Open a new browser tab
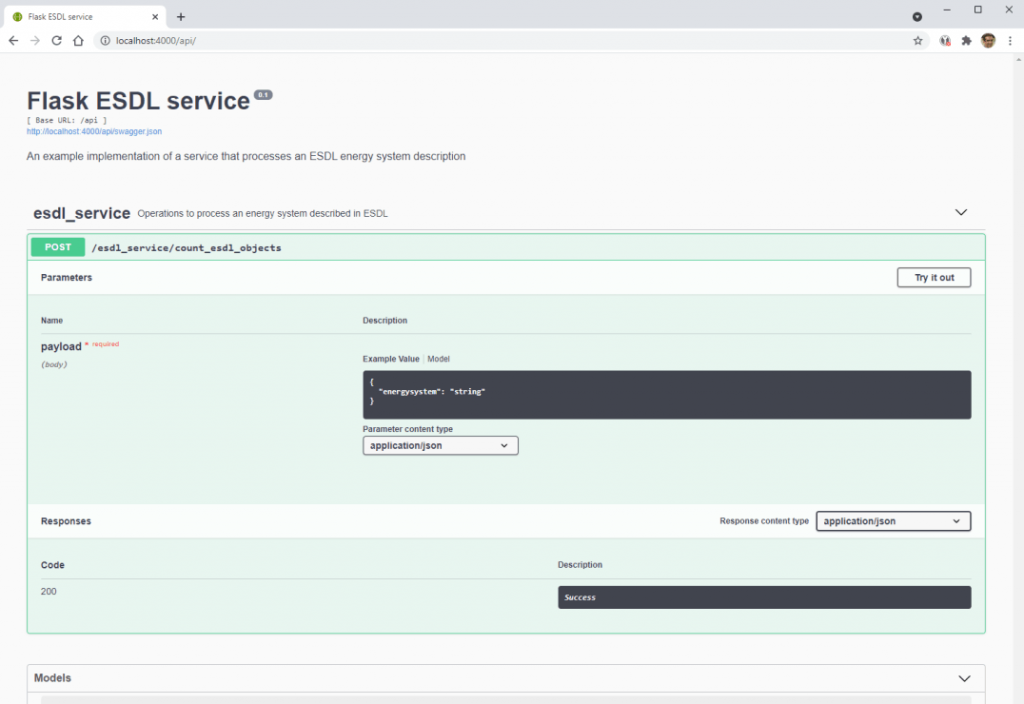Viewport: 1024px width, 704px height. click(x=181, y=17)
